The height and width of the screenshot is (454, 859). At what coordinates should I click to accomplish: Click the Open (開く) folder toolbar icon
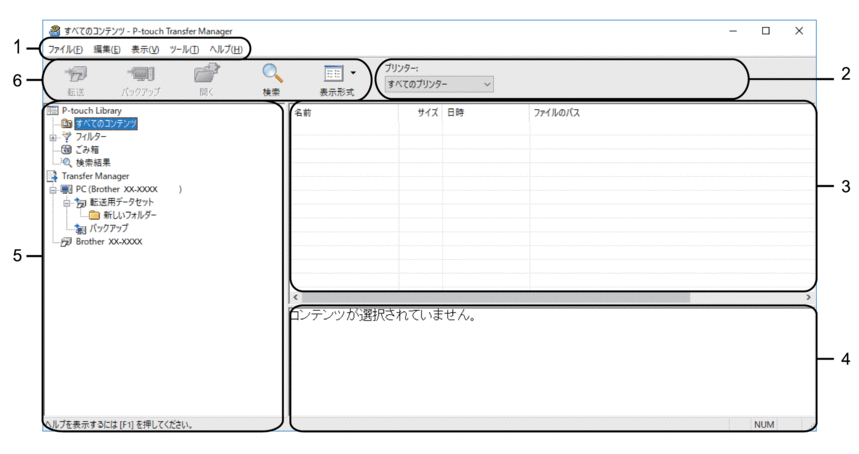click(207, 74)
